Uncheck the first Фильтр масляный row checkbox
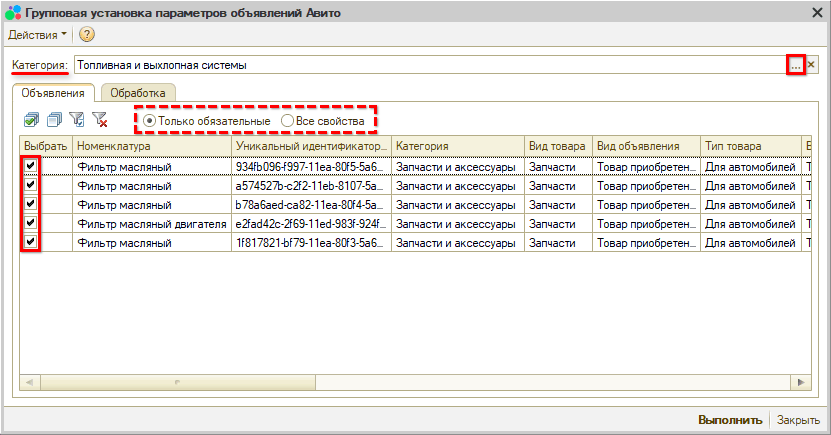 point(31,166)
